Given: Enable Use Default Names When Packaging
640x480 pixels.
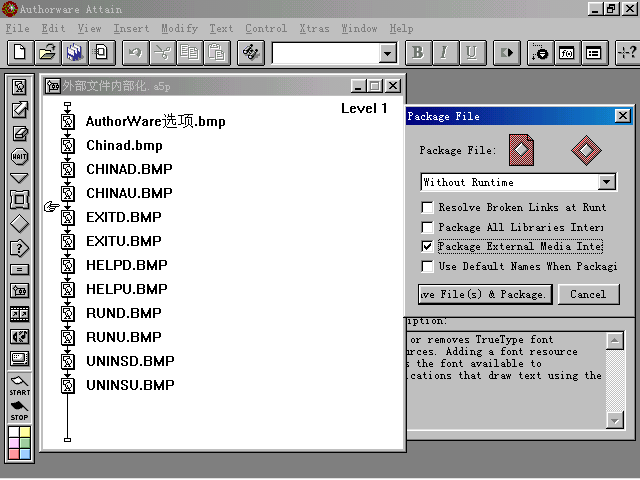Looking at the screenshot, I should 427,267.
